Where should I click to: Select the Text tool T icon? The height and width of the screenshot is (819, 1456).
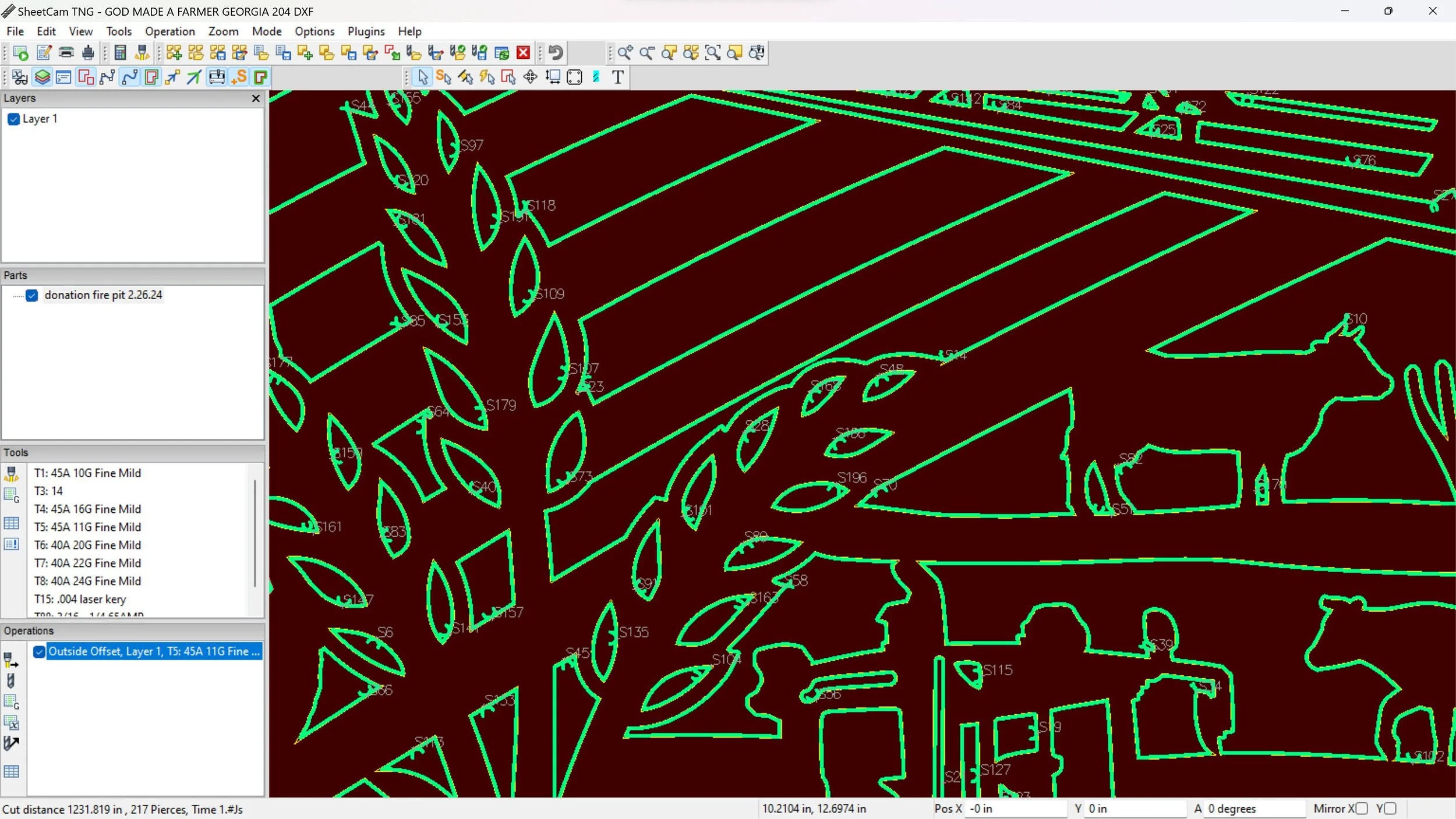pyautogui.click(x=617, y=77)
